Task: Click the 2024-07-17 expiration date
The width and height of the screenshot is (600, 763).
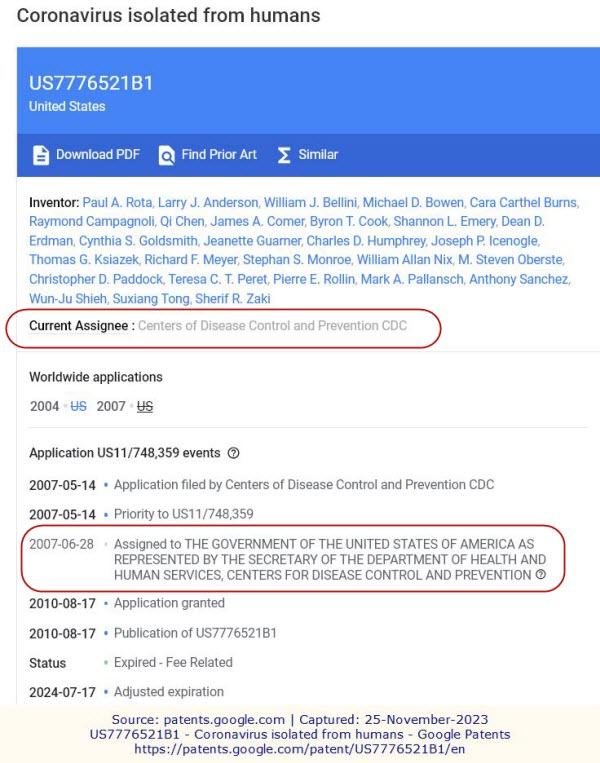Action: (x=62, y=692)
